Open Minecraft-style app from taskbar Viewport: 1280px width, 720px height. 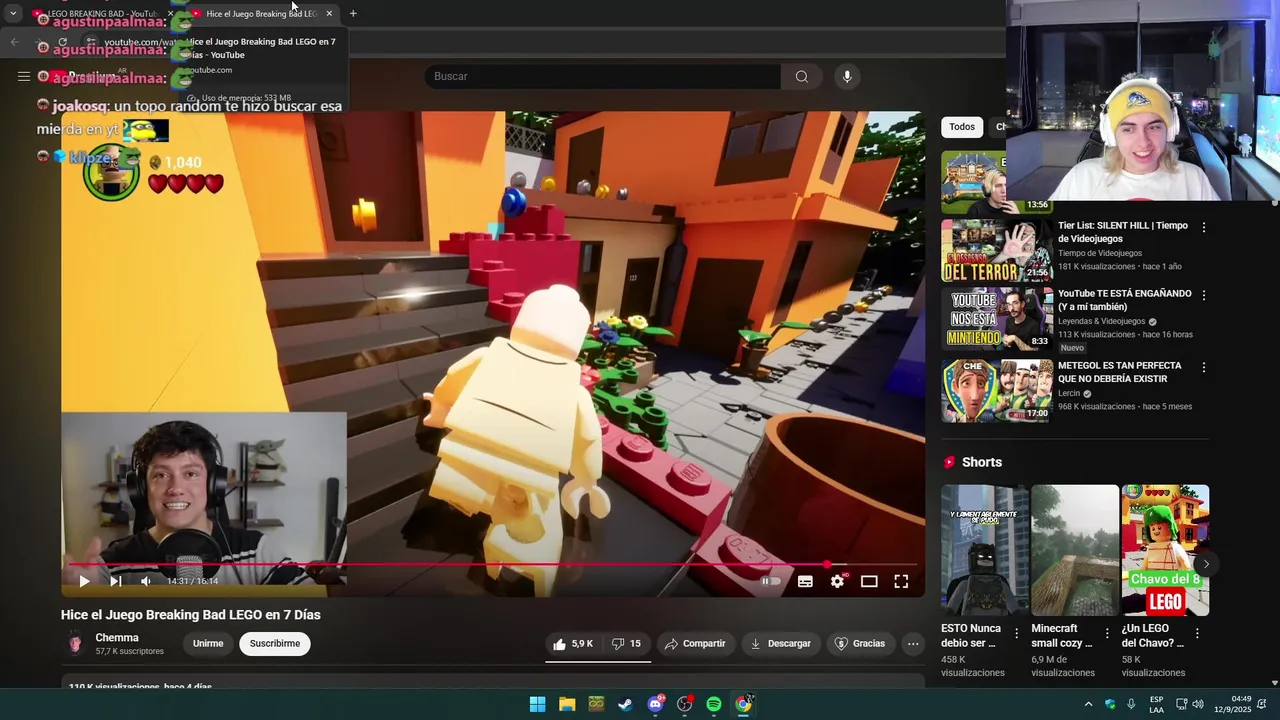(596, 704)
